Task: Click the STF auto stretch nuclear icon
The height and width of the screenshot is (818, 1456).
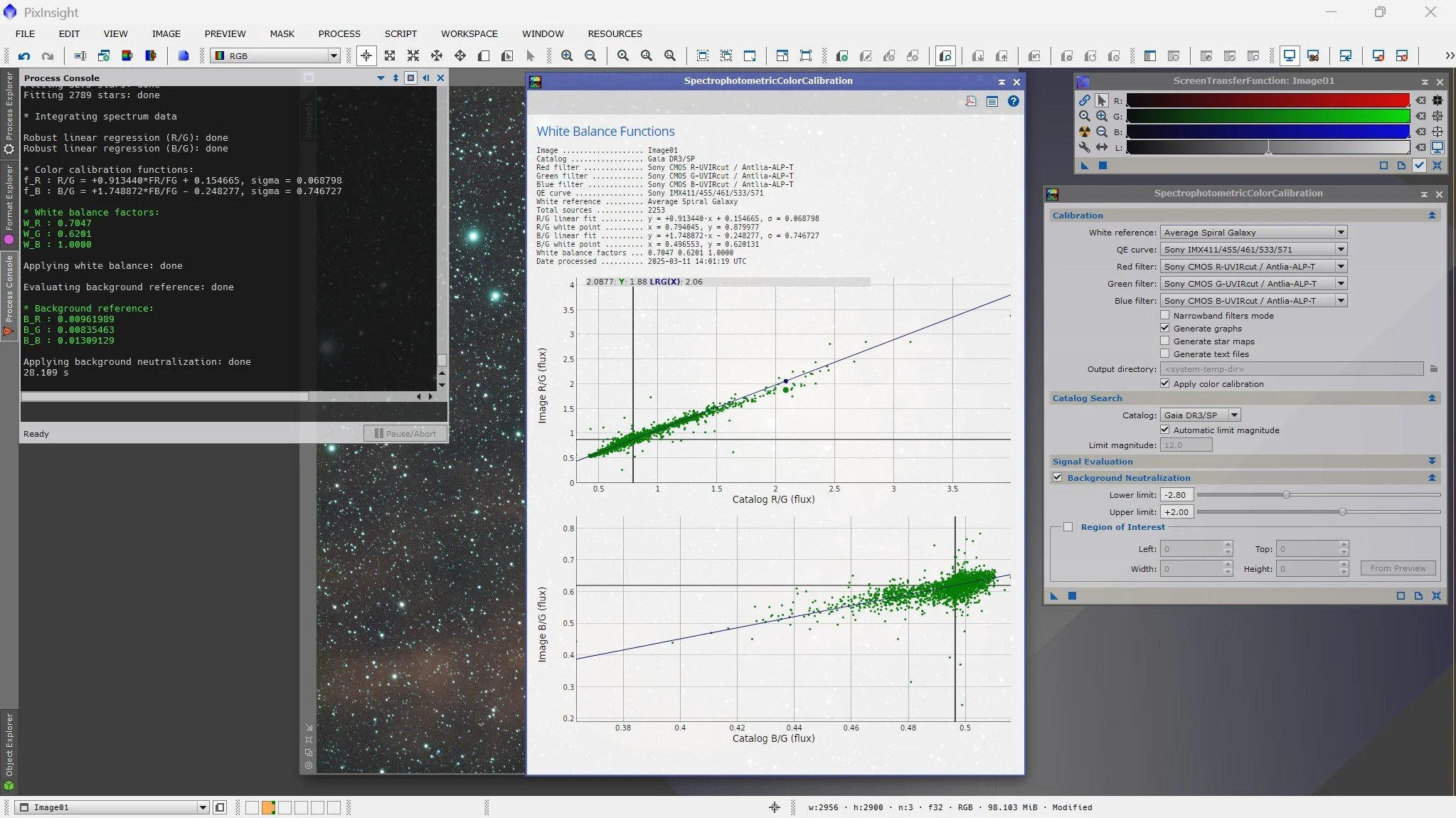Action: 1084,132
